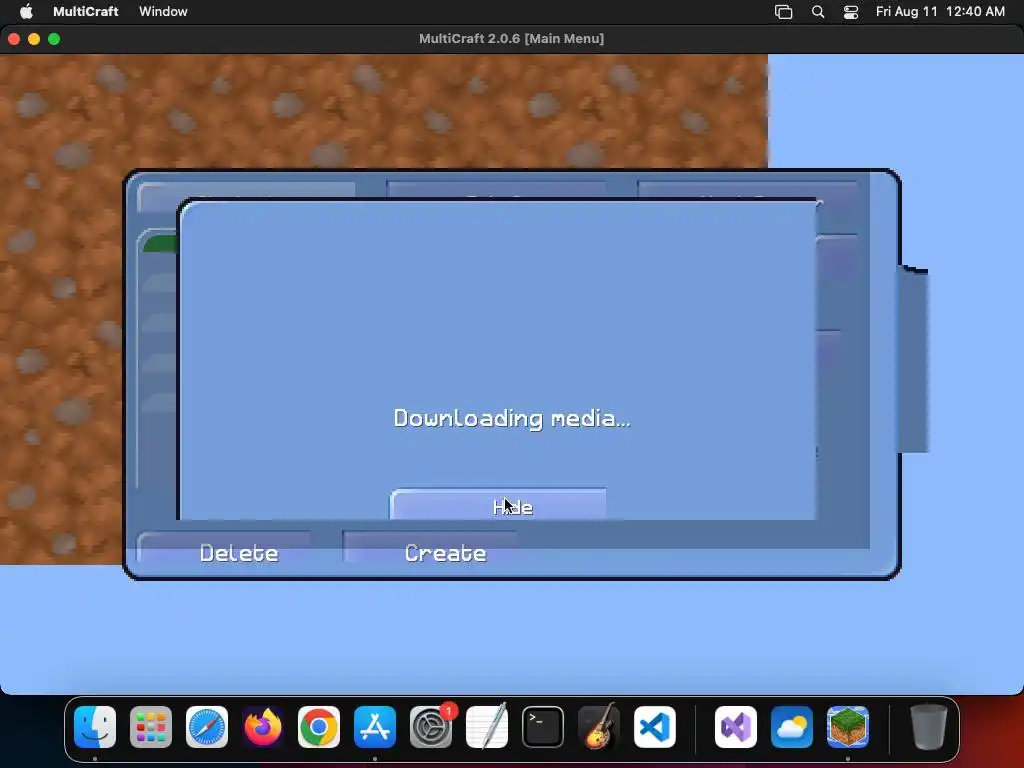
Task: Open App Store from the dock
Action: pyautogui.click(x=375, y=727)
